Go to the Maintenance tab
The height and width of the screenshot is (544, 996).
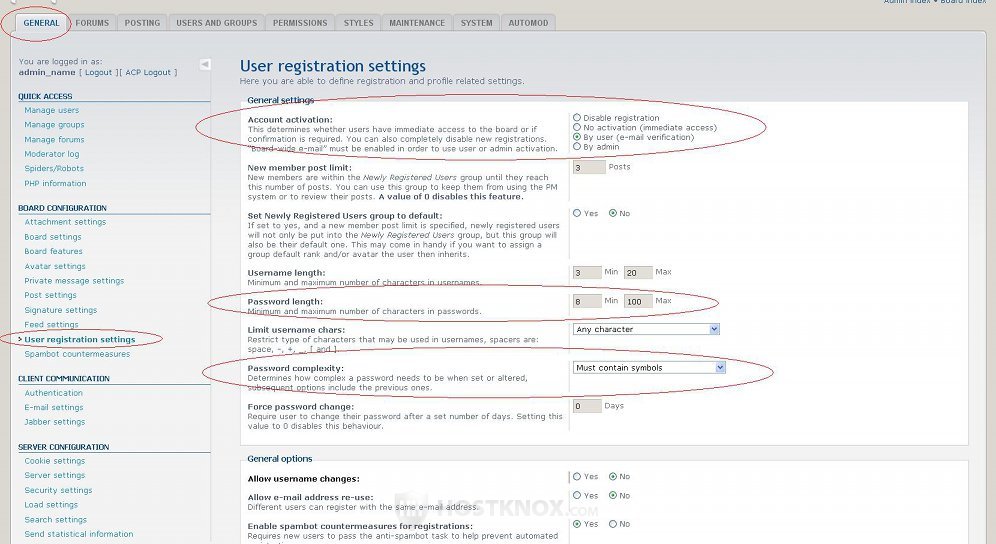coord(417,23)
